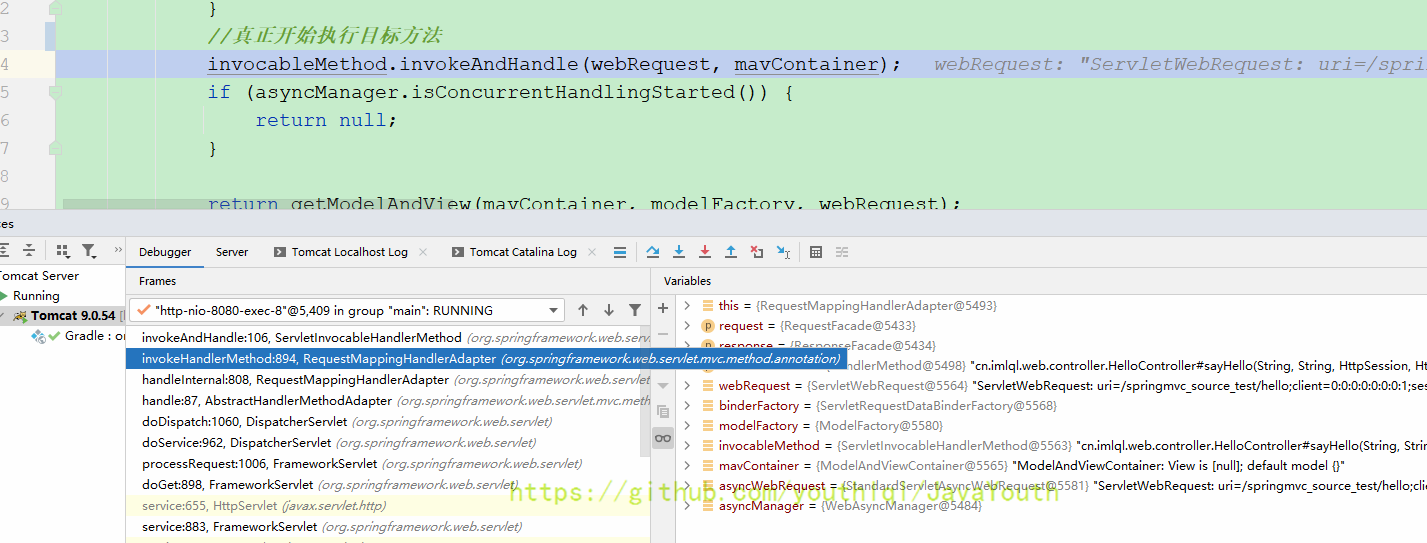Click Step Into debugger icon
Viewport: 1427px width, 543px height.
(679, 252)
